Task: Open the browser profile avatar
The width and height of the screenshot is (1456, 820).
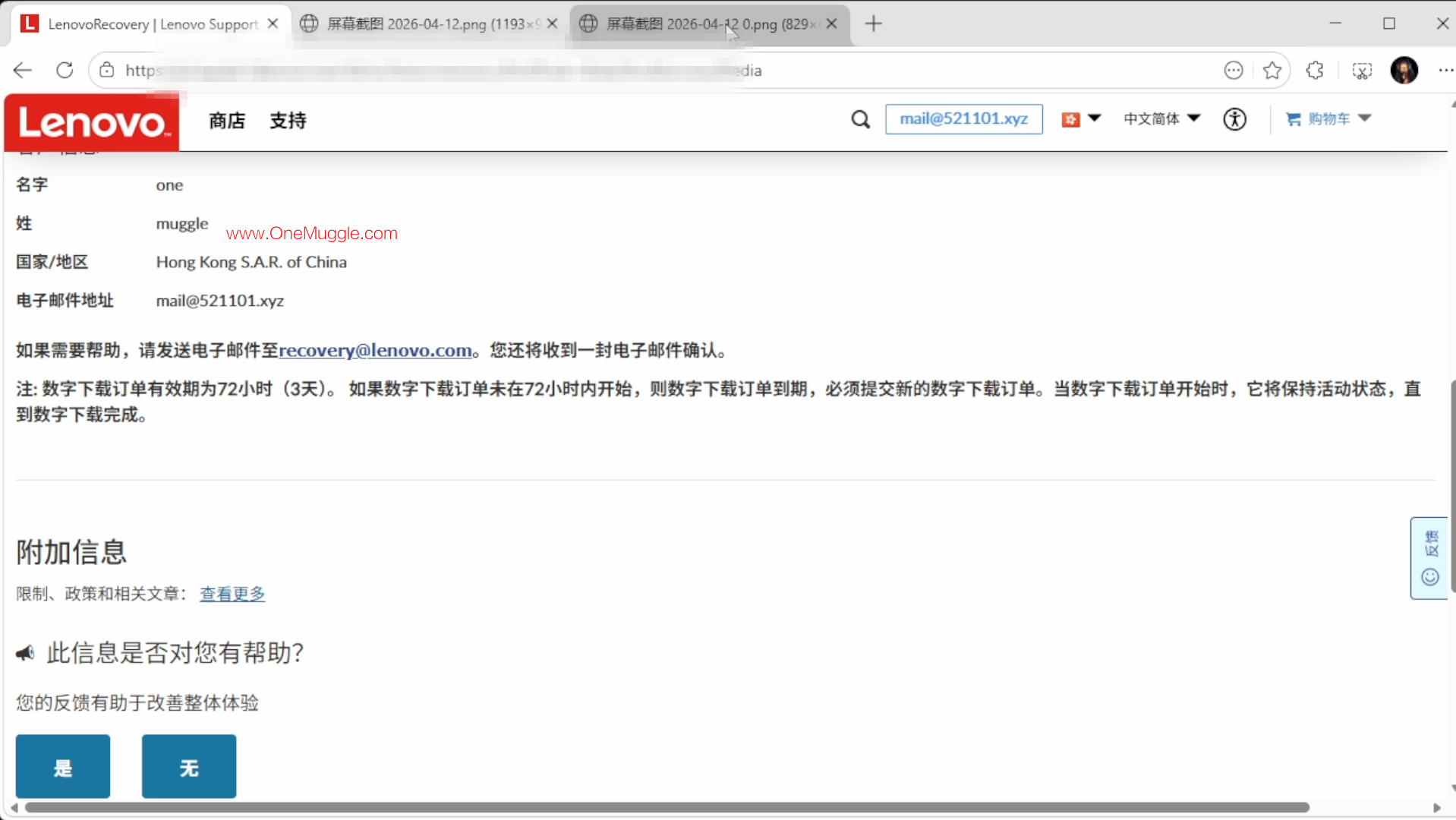Action: 1404,71
